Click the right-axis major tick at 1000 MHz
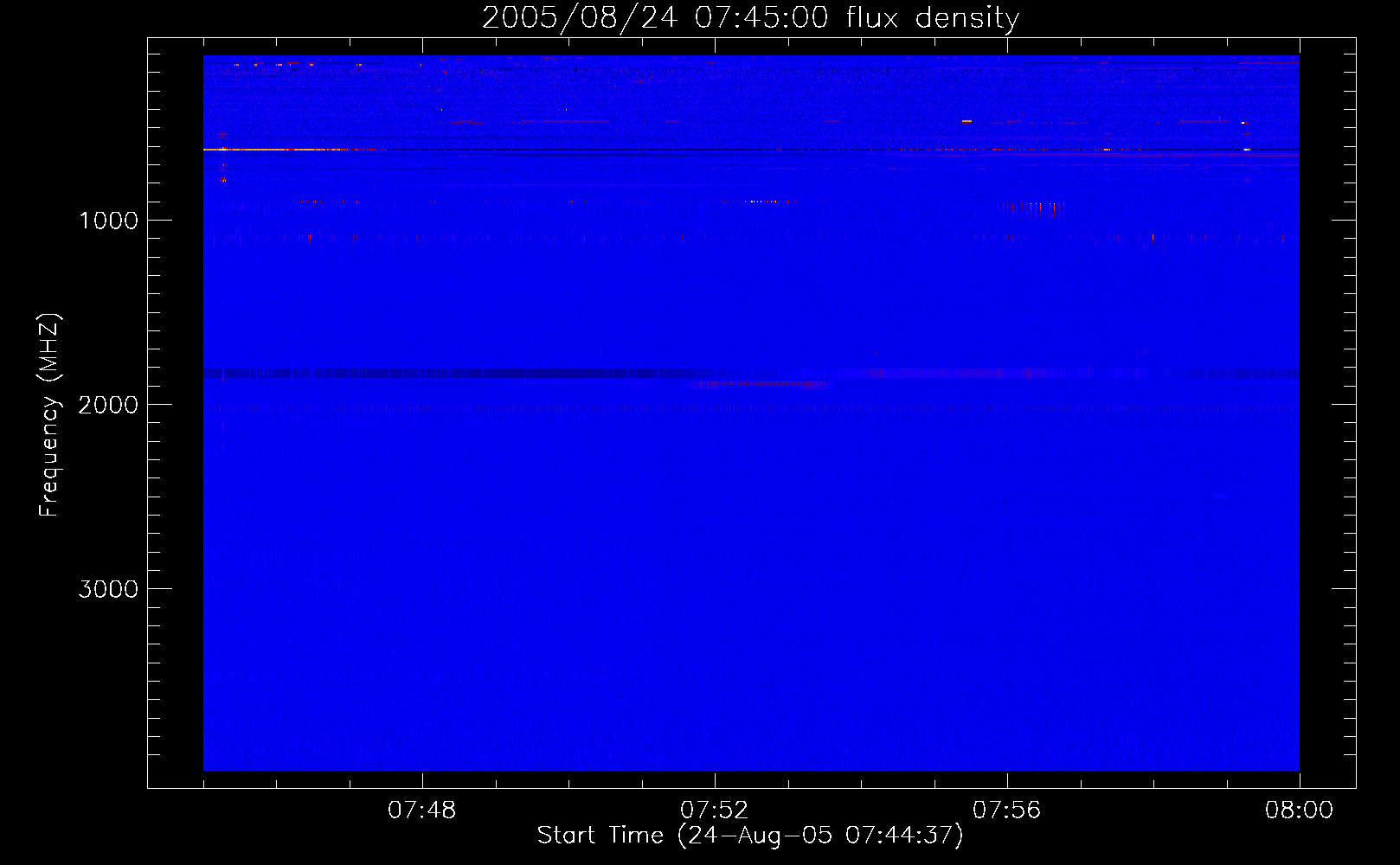1400x865 pixels. click(x=1344, y=220)
